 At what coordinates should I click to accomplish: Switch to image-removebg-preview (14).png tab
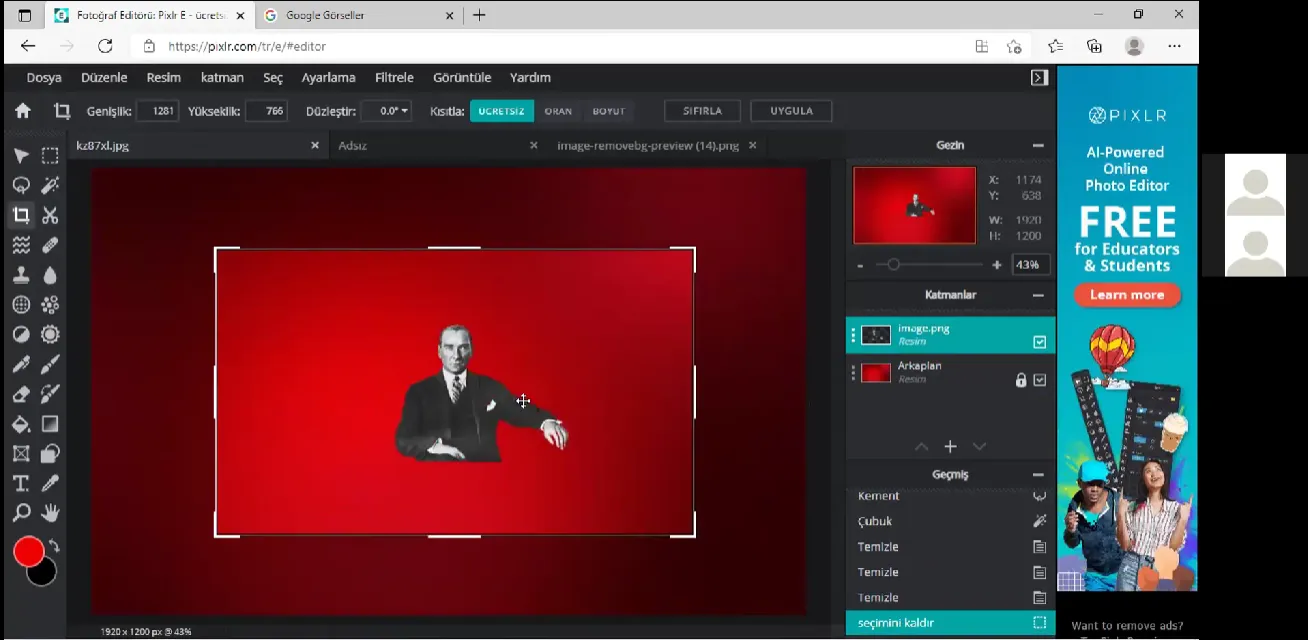tap(648, 146)
